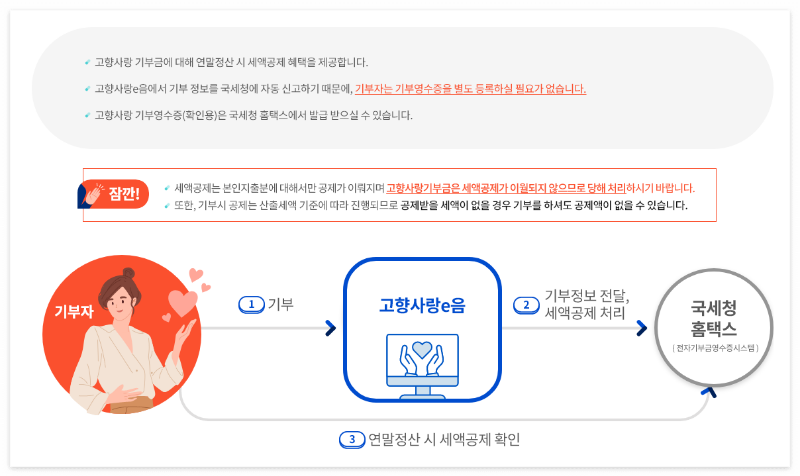The image size is (800, 476).
Task: Click underlined text 기부자는 기부영수증을 별도 등록하실 필요가 없습니다
Action: point(470,89)
